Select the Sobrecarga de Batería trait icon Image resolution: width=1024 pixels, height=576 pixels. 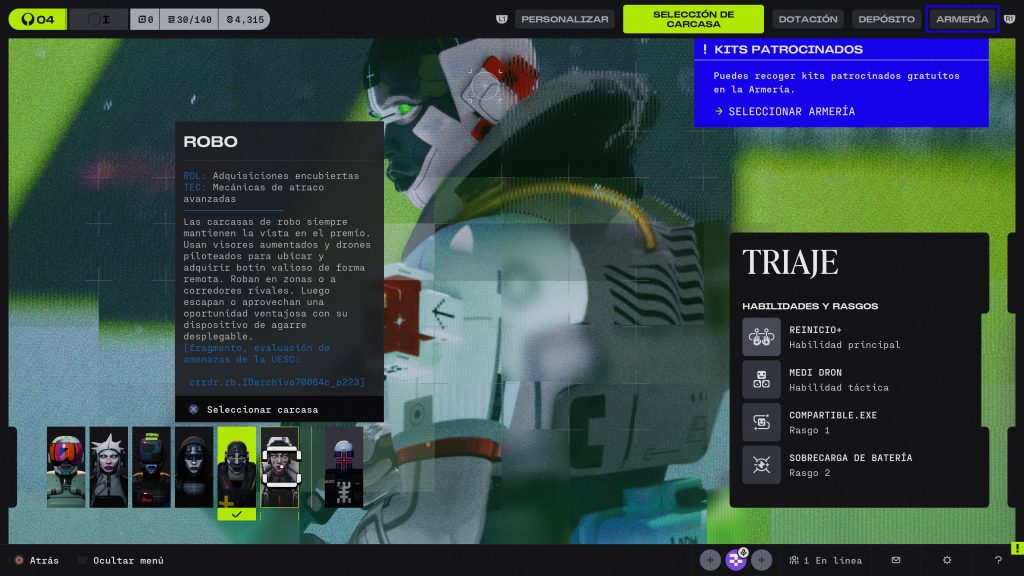761,465
